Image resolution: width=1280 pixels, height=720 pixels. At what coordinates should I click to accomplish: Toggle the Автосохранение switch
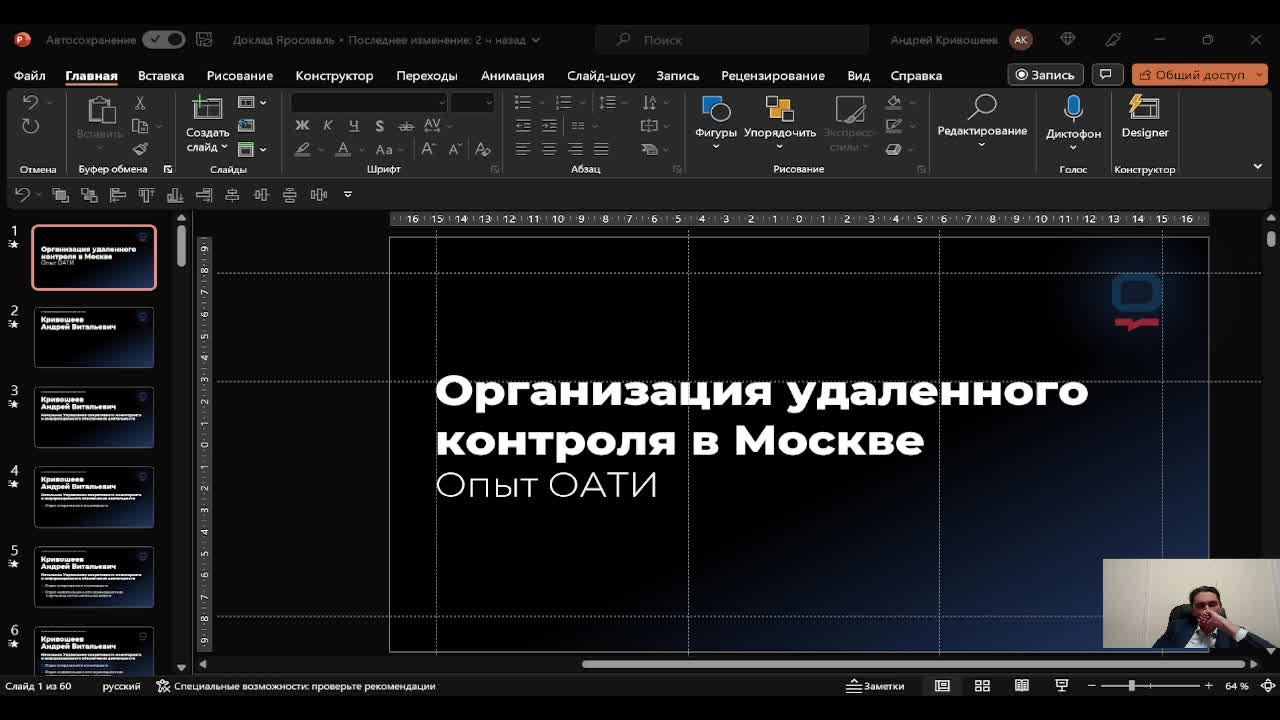(163, 40)
